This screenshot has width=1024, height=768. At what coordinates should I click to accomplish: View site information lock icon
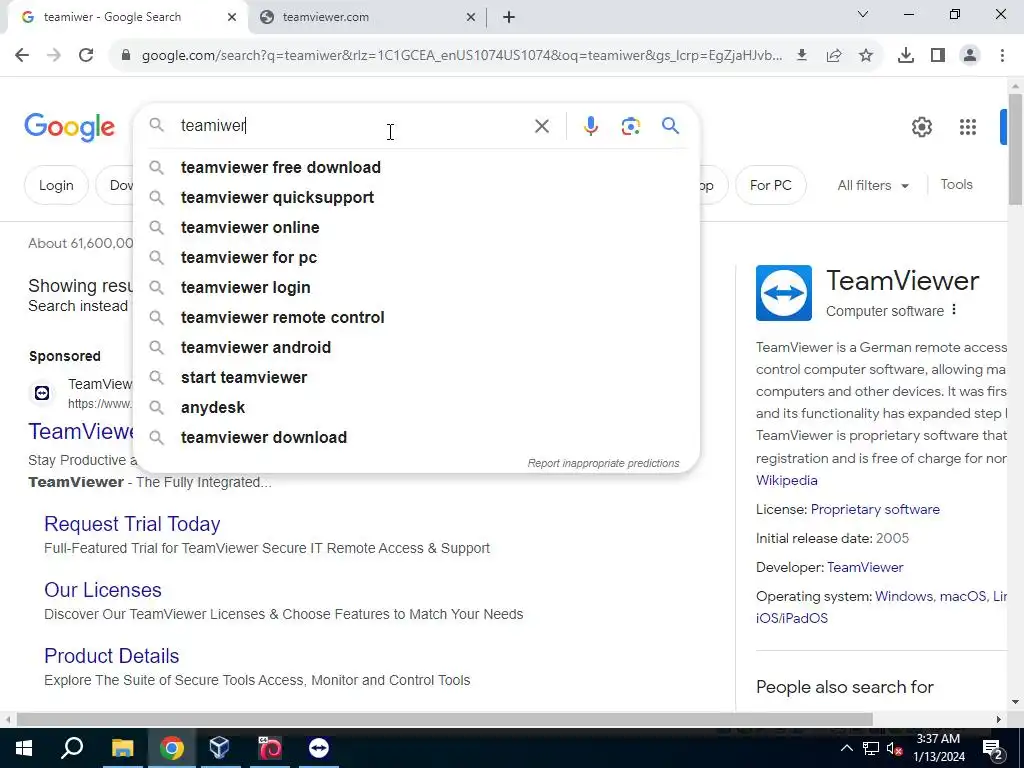[126, 56]
